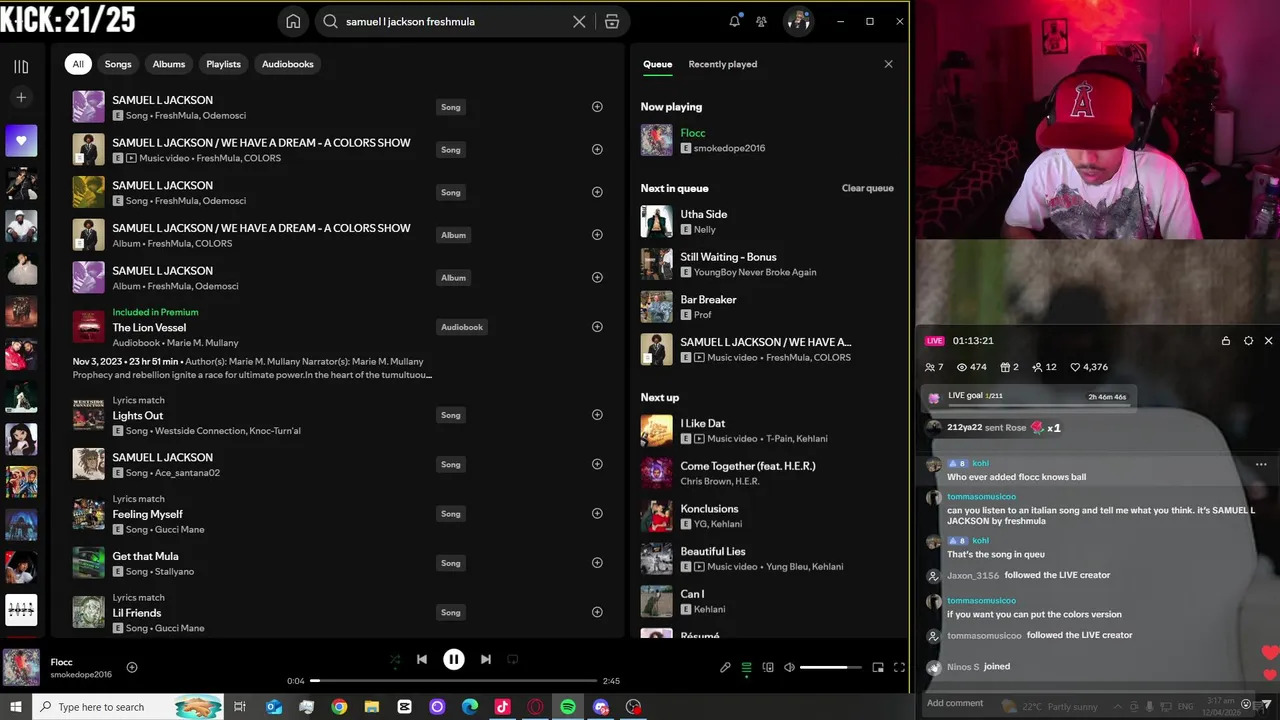Image resolution: width=1280 pixels, height=720 pixels.
Task: Filter results by Audiobooks
Action: pos(288,64)
